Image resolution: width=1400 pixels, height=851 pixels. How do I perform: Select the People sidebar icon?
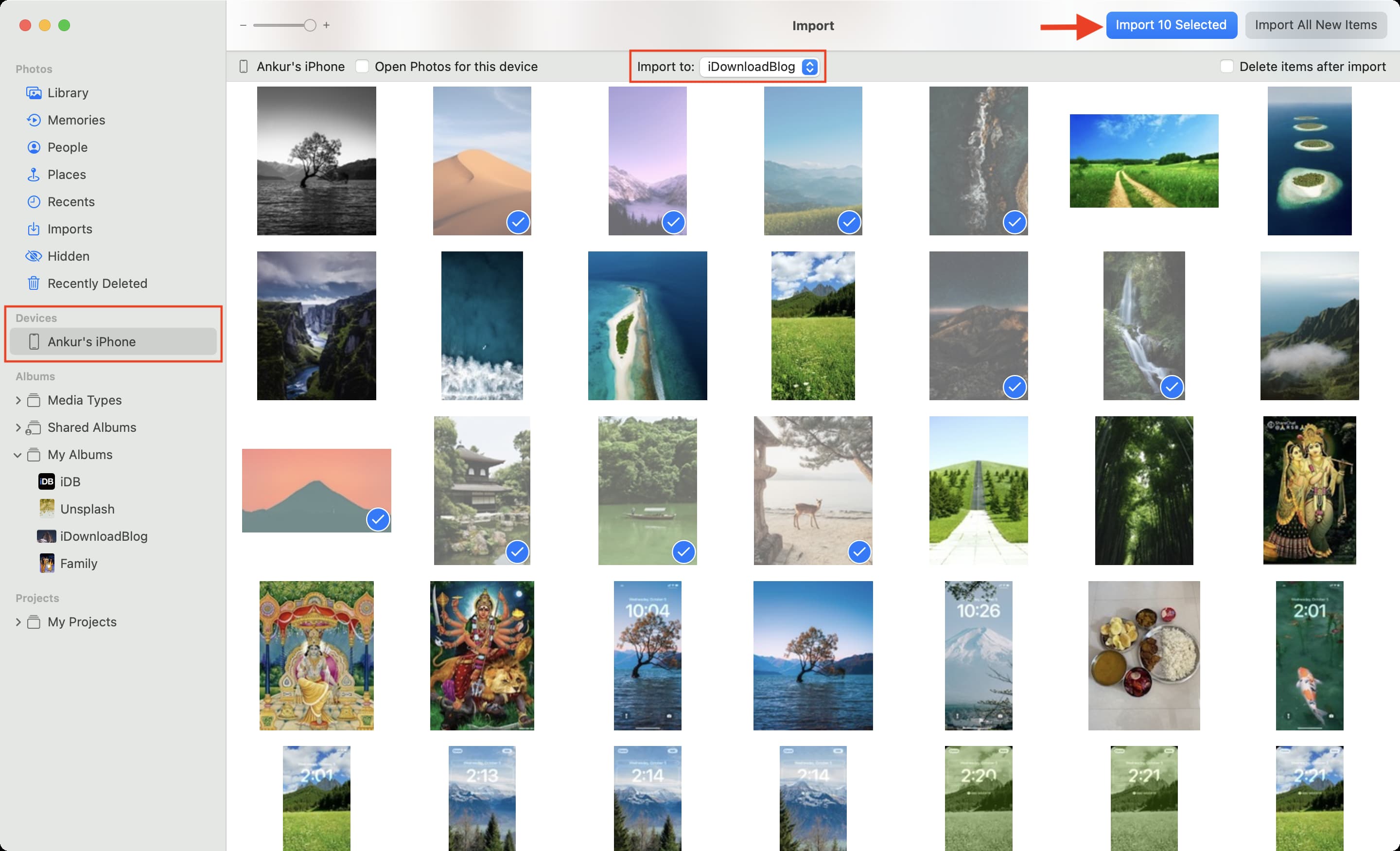pyautogui.click(x=34, y=147)
